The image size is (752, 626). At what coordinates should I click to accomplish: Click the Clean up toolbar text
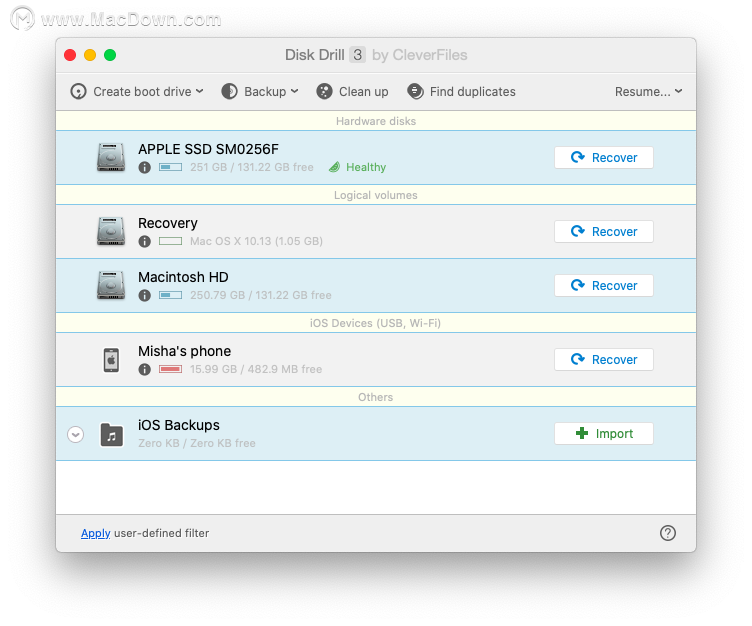click(x=364, y=91)
